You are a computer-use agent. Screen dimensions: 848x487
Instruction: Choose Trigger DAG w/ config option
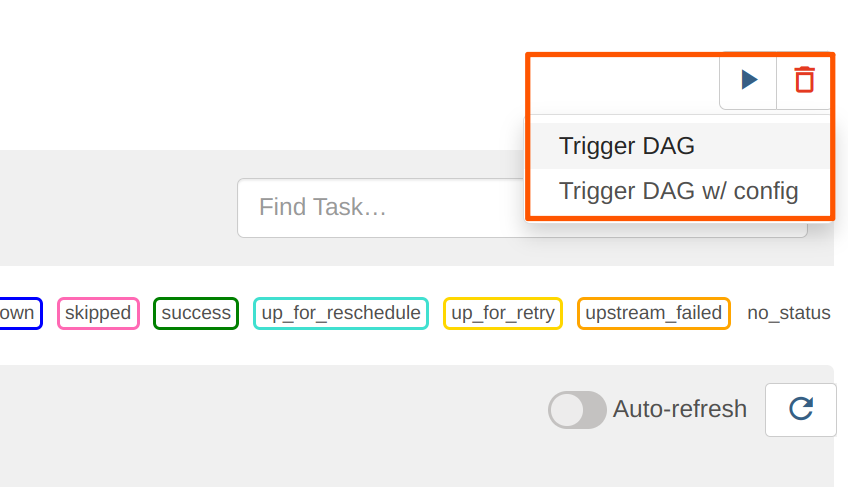point(678,191)
